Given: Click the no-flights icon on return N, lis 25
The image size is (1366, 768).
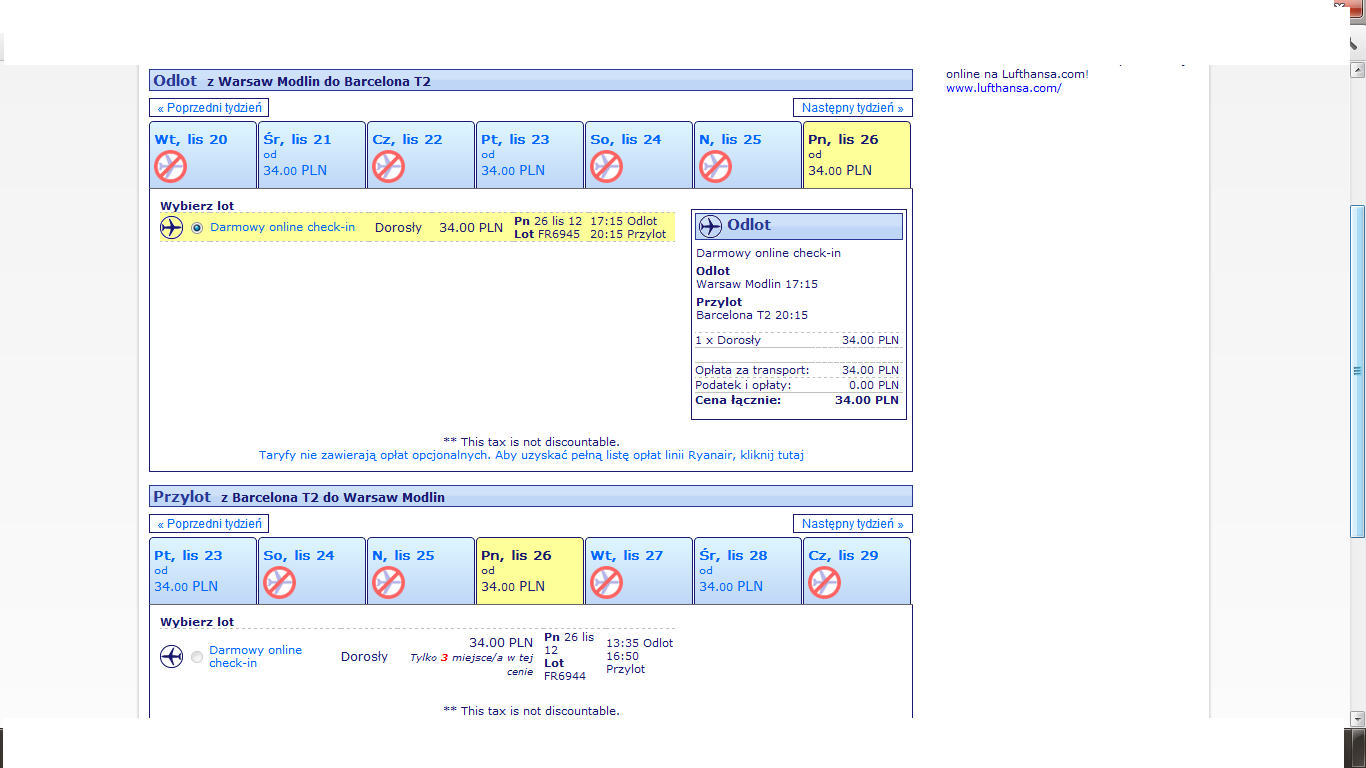Looking at the screenshot, I should 389,583.
